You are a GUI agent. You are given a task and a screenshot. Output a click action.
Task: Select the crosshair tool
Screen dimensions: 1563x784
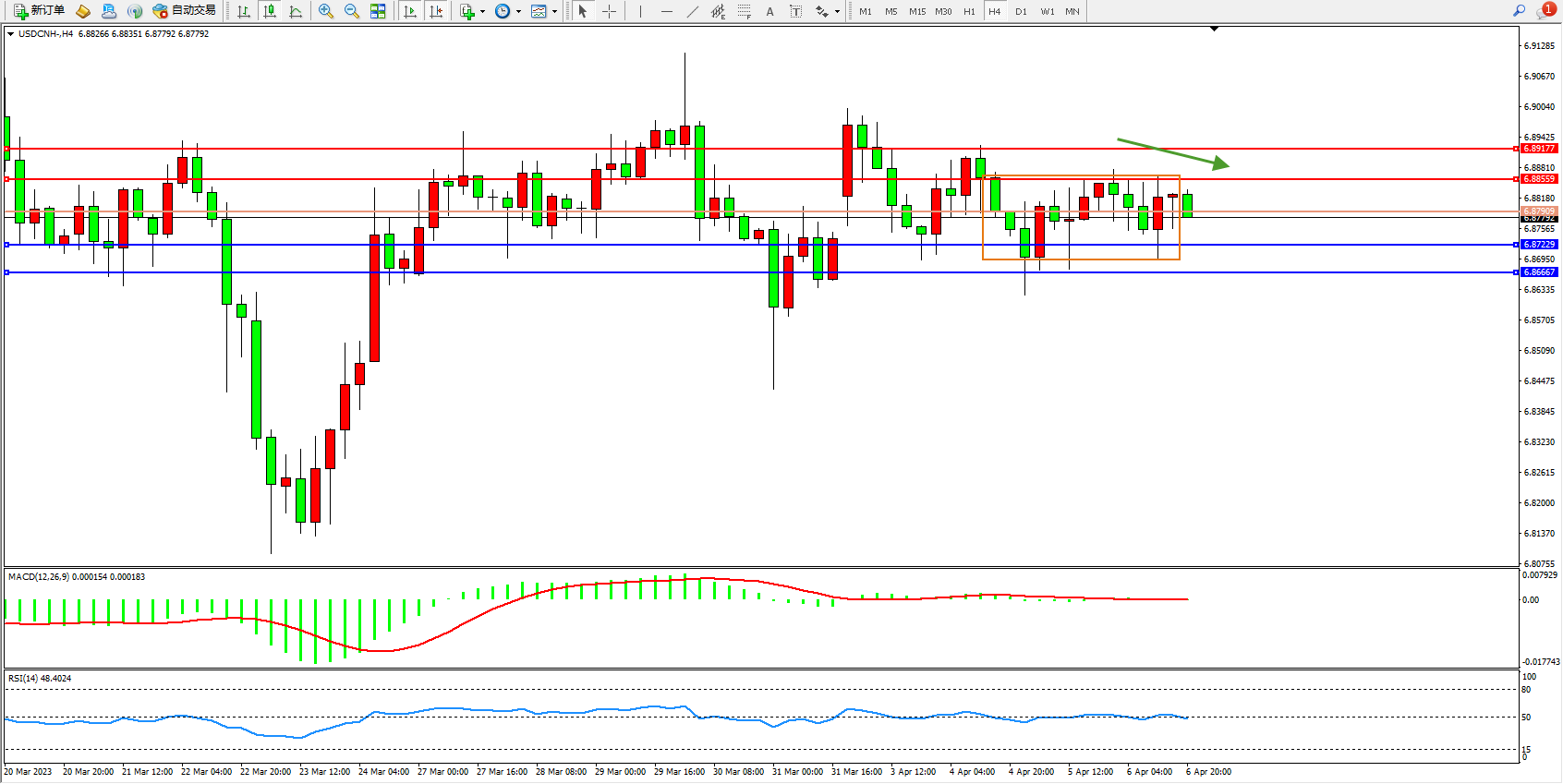click(610, 11)
